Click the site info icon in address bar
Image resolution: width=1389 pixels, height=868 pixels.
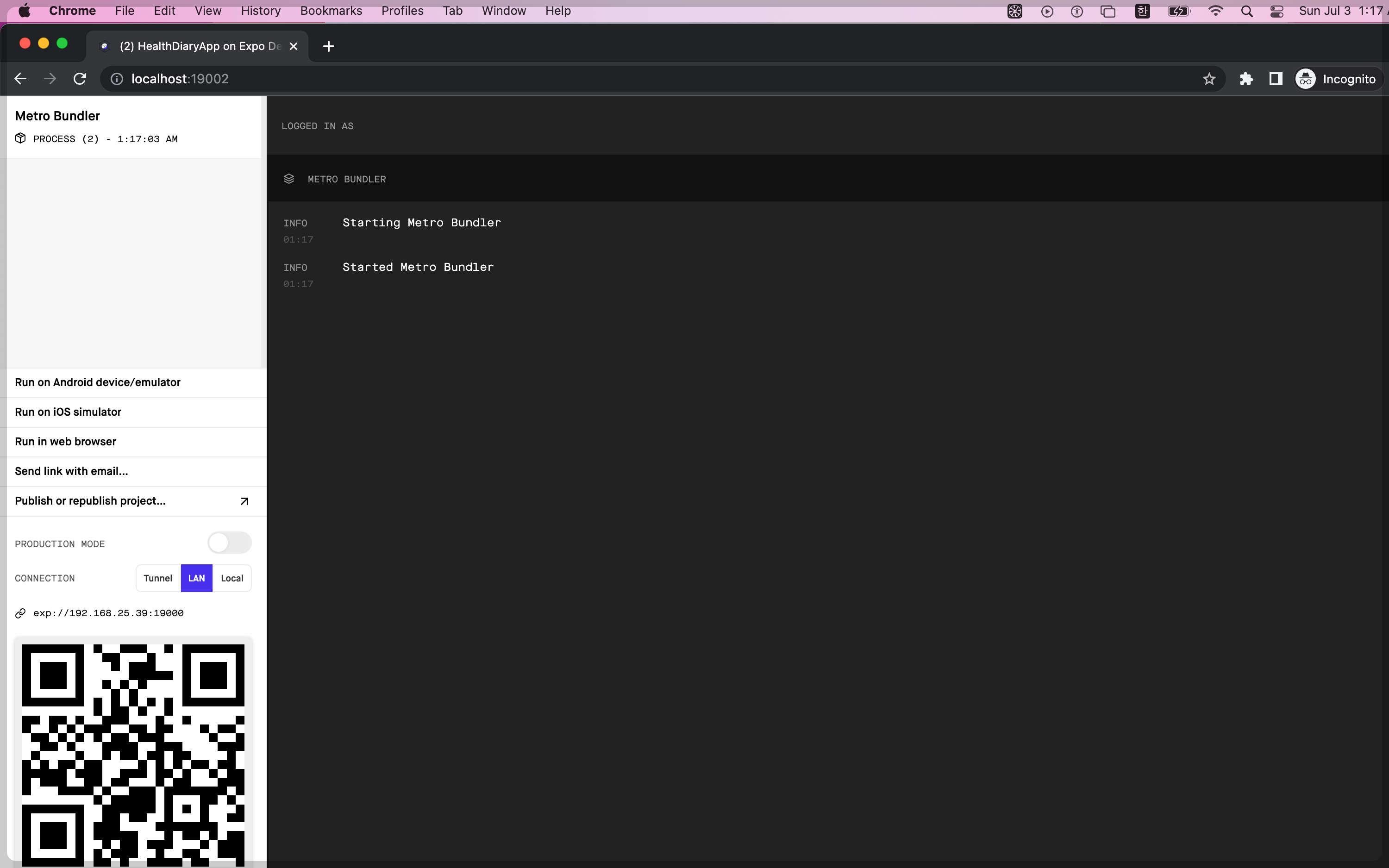117,79
